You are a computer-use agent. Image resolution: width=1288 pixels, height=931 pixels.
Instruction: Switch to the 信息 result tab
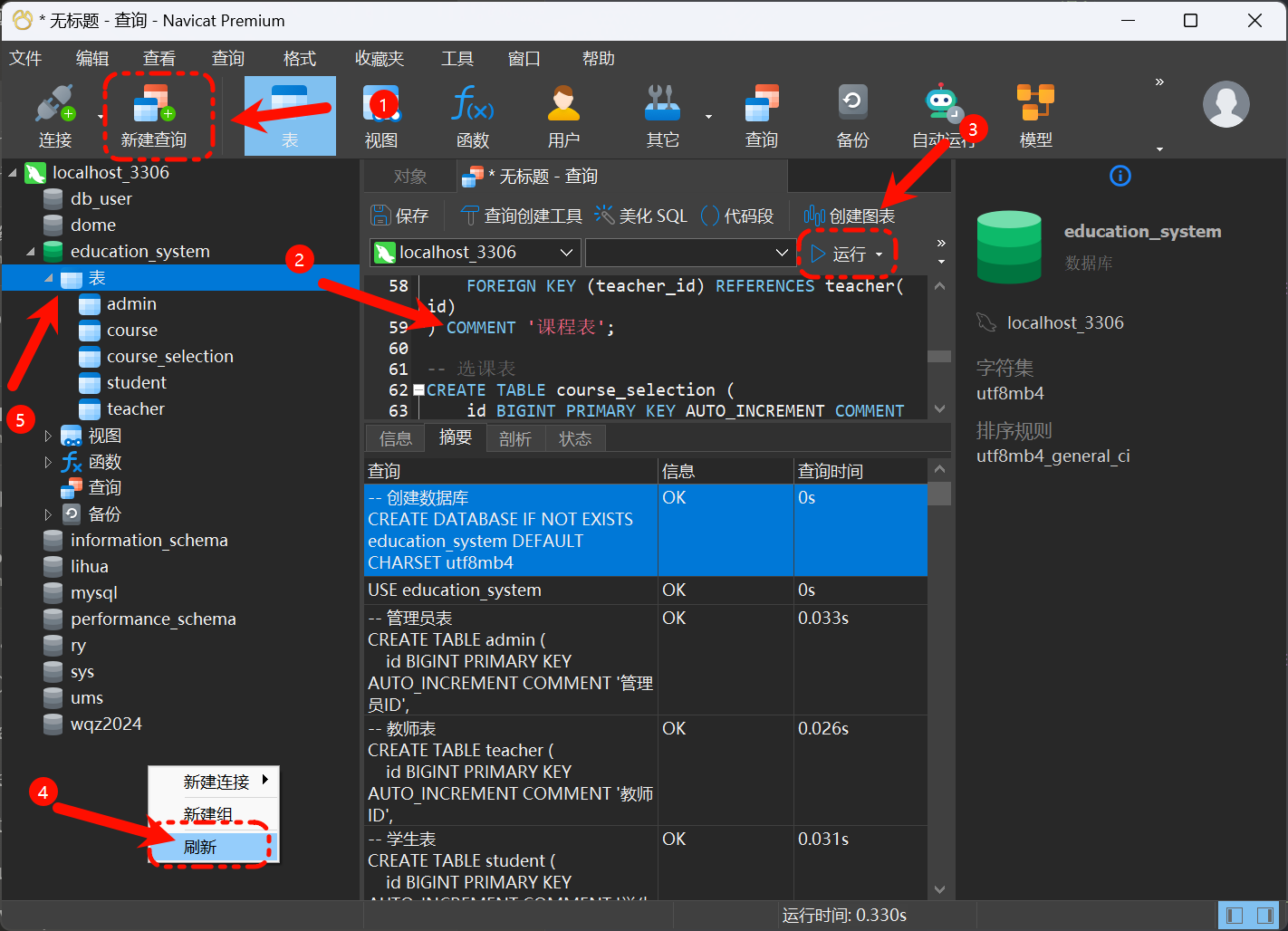pyautogui.click(x=396, y=439)
